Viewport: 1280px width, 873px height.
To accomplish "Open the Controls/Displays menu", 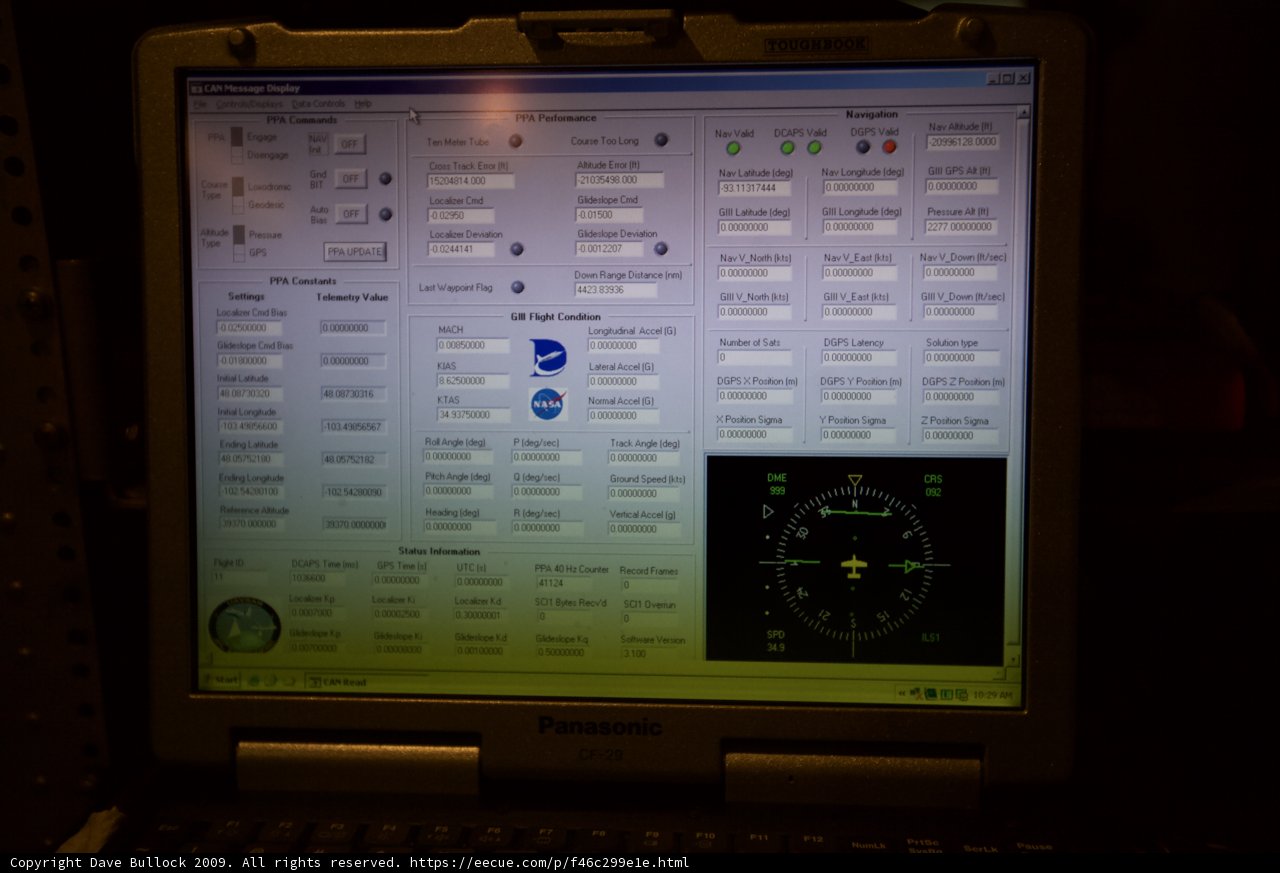I will [249, 104].
